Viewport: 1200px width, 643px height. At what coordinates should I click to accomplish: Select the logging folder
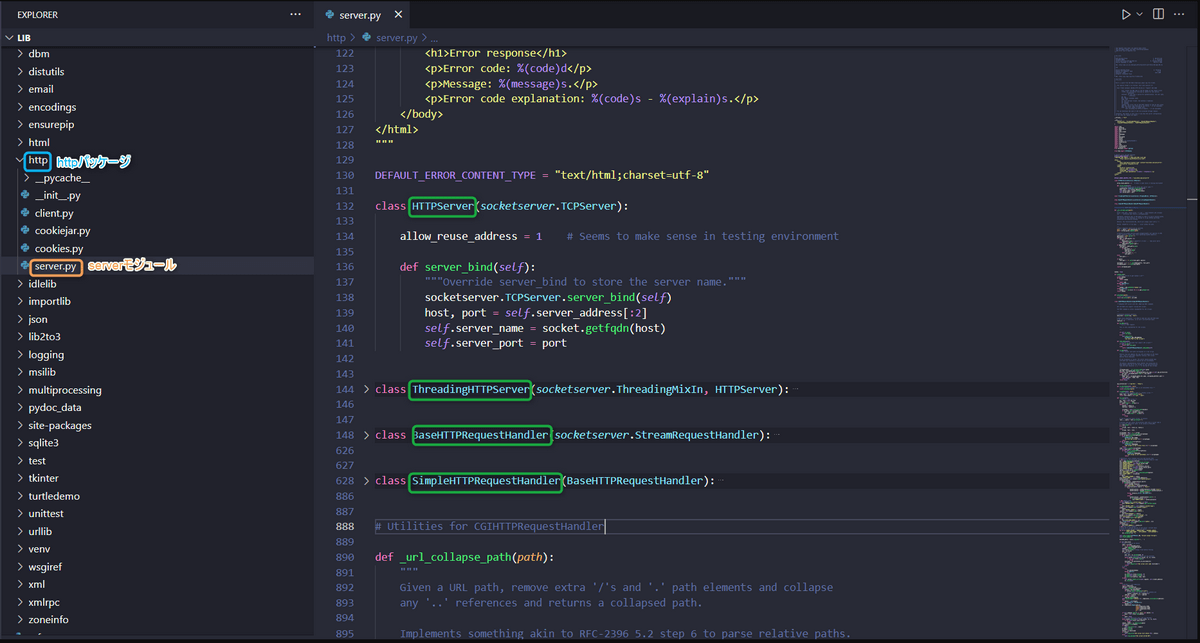pos(46,355)
